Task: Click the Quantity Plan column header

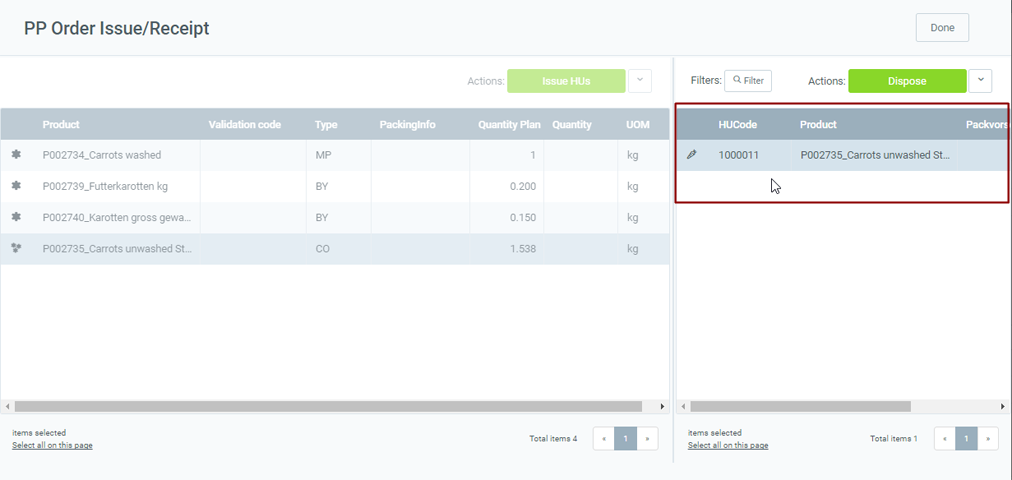Action: tap(509, 125)
